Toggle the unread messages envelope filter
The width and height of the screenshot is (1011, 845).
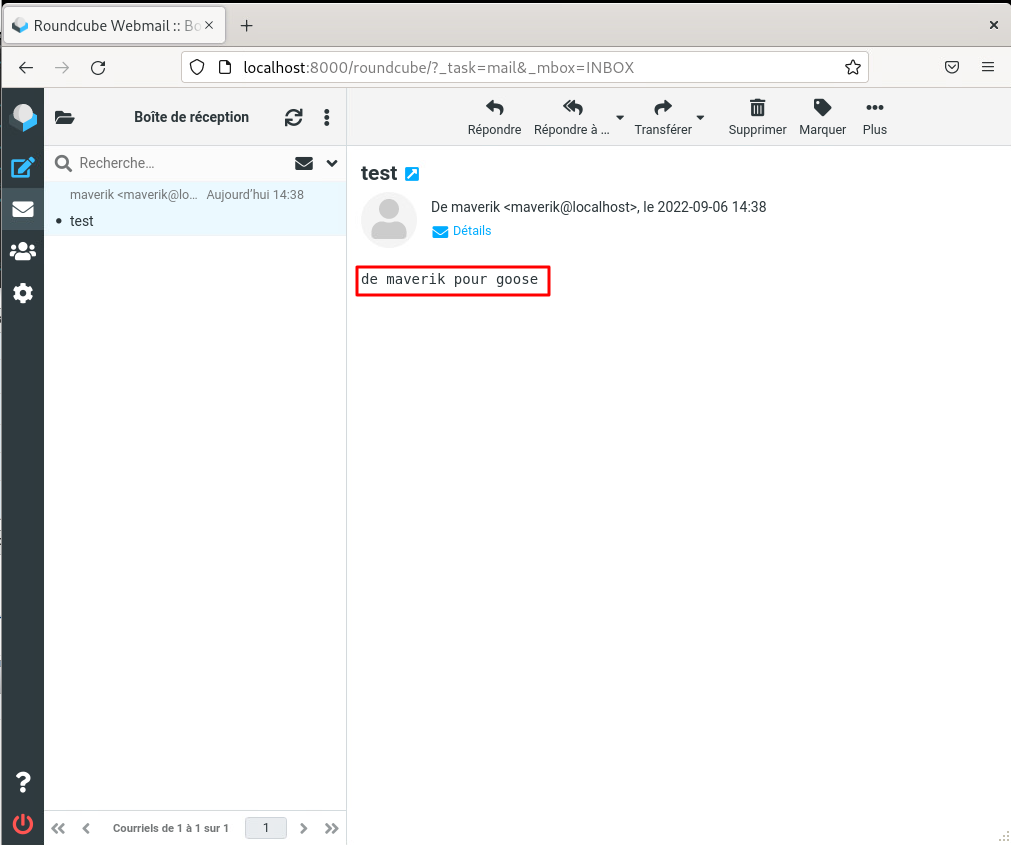(x=304, y=163)
